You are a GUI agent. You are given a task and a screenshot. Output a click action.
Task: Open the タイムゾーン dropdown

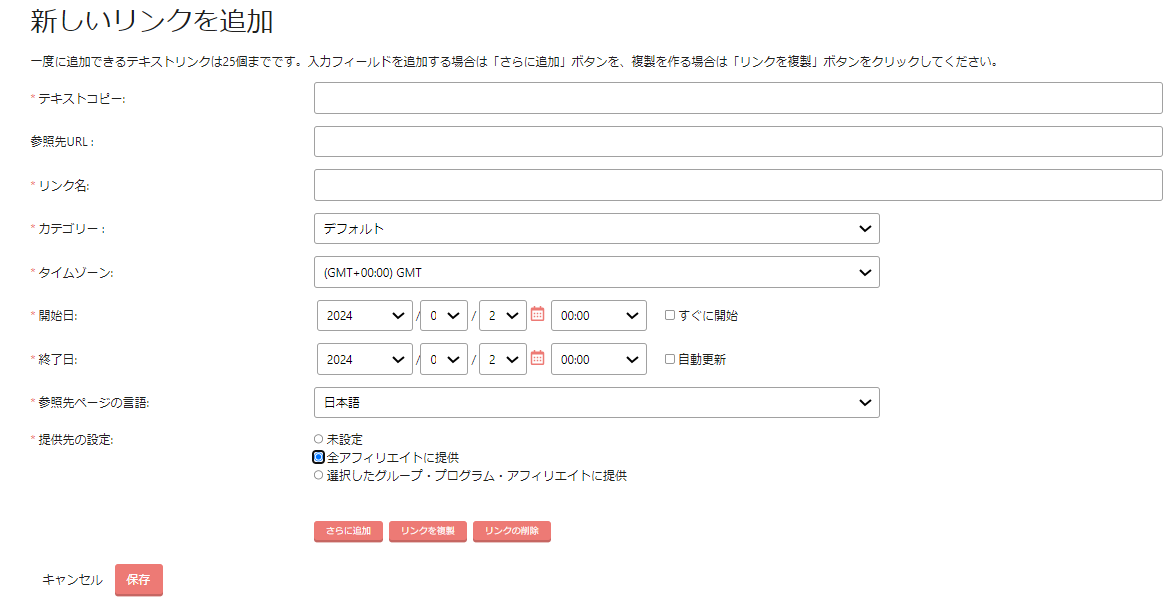coord(596,272)
